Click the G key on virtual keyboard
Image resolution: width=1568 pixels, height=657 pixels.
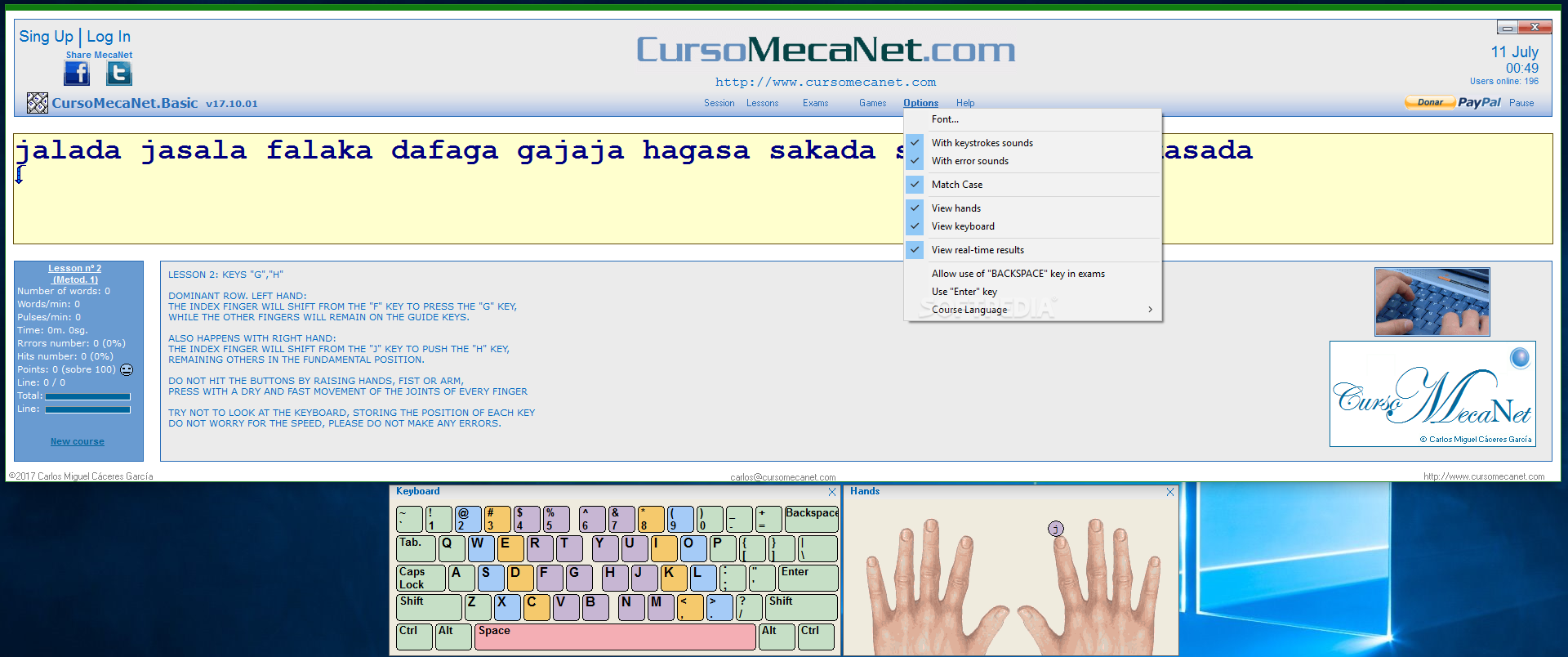coord(579,578)
